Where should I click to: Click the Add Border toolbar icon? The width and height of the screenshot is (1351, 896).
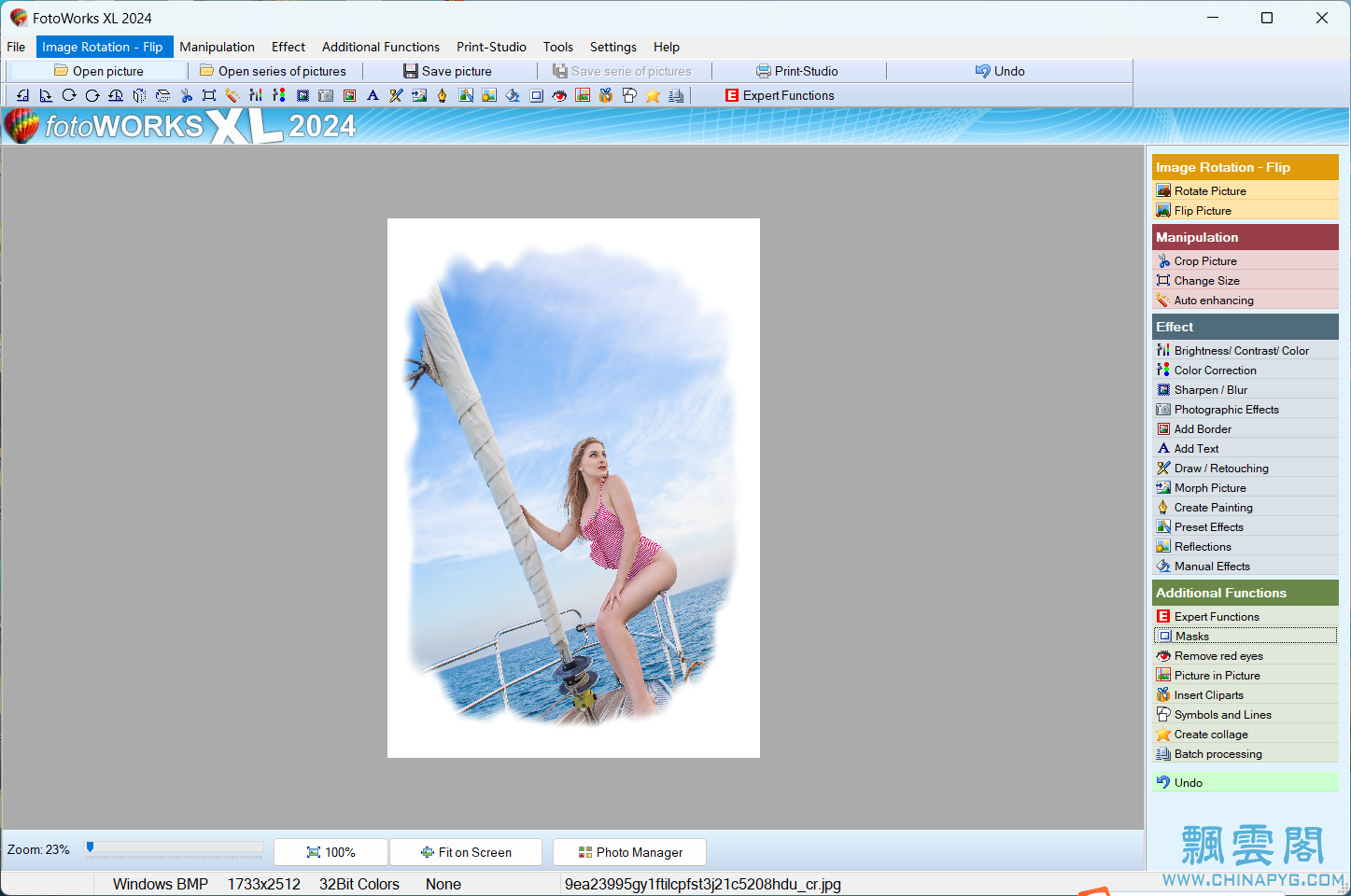click(x=349, y=95)
